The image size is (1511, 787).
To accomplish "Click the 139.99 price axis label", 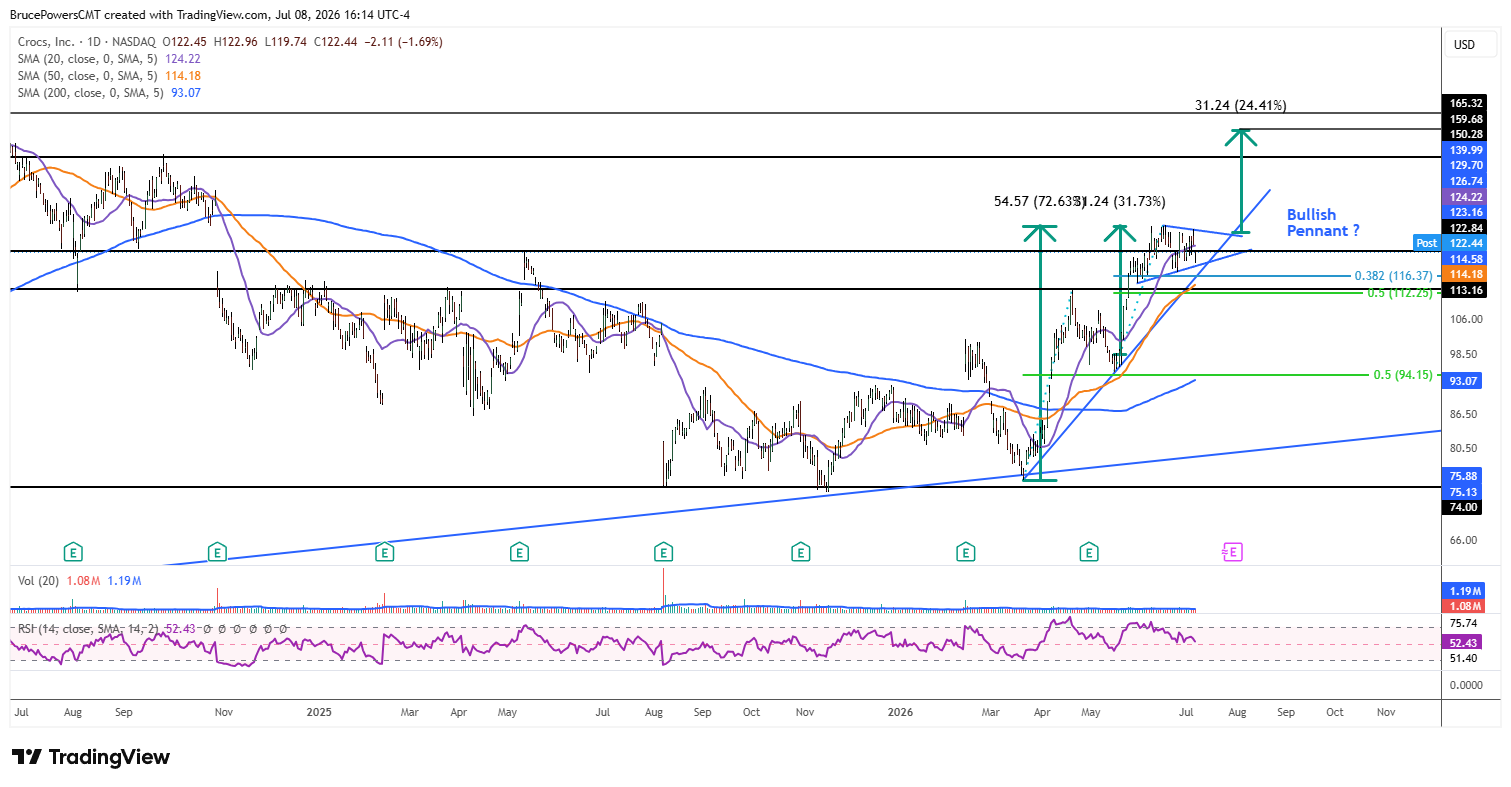I will click(x=1464, y=149).
